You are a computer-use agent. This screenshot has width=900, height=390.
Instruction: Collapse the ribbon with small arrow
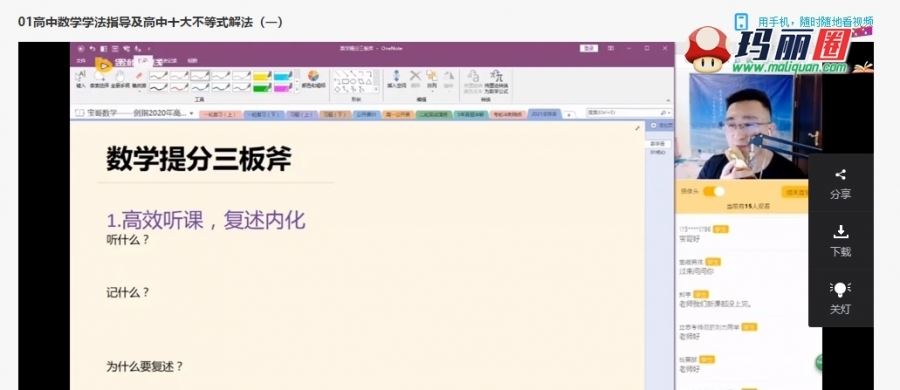(668, 100)
